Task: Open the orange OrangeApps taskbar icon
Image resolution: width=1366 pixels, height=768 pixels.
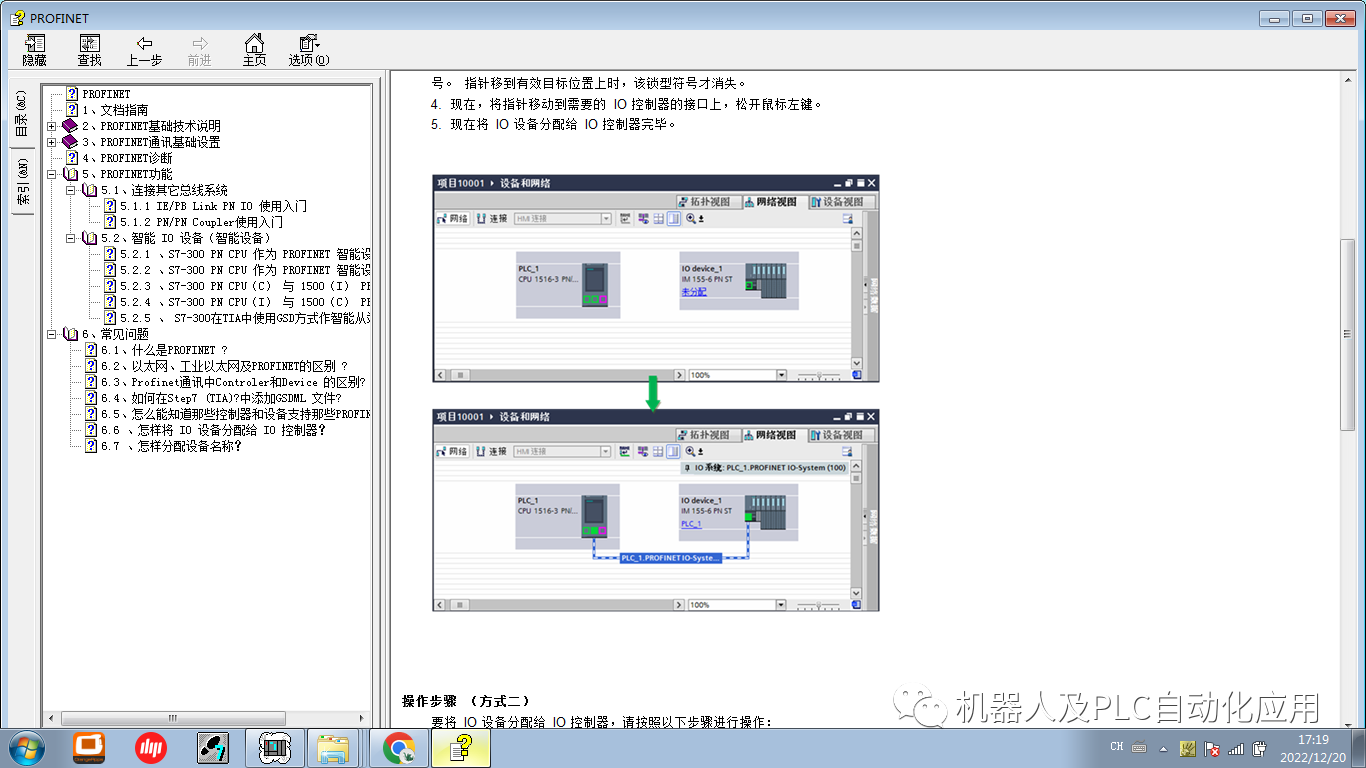Action: click(89, 748)
